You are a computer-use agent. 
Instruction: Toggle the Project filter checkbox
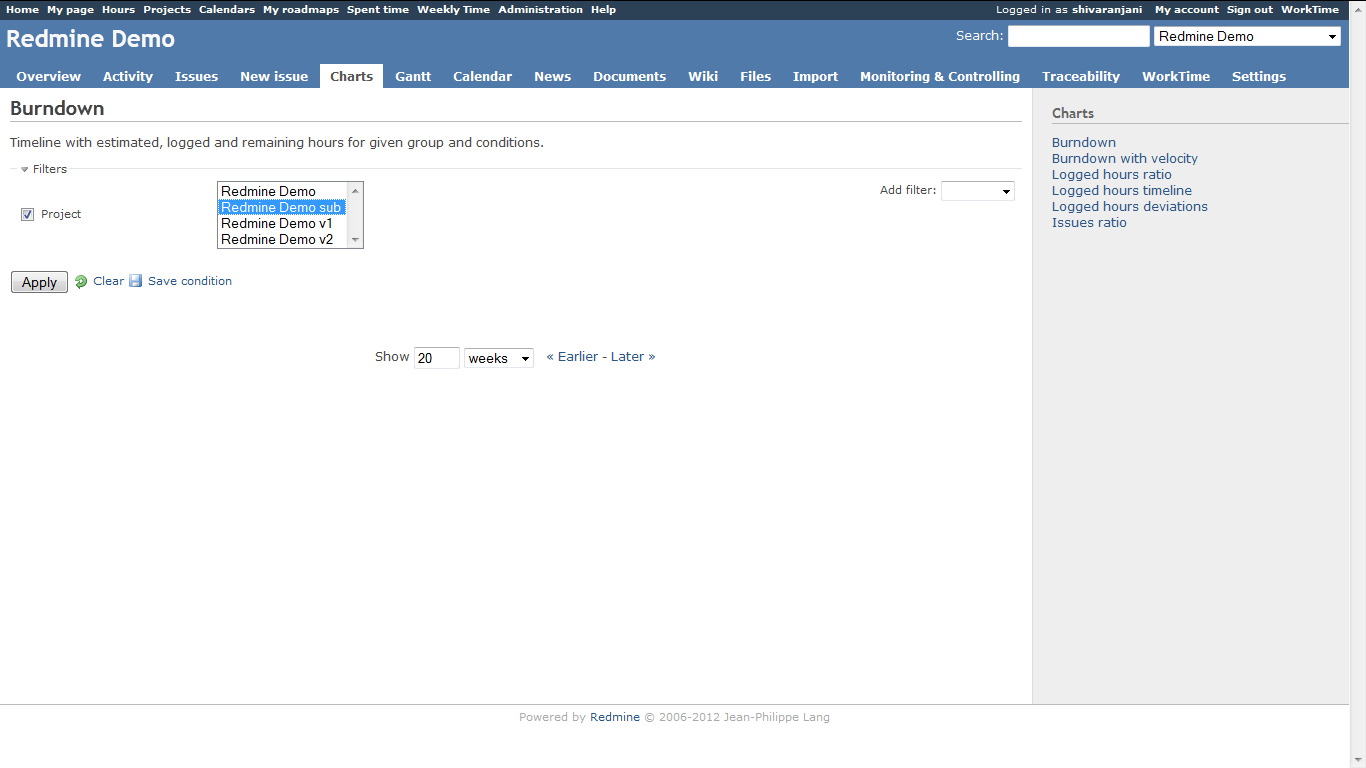coord(27,214)
